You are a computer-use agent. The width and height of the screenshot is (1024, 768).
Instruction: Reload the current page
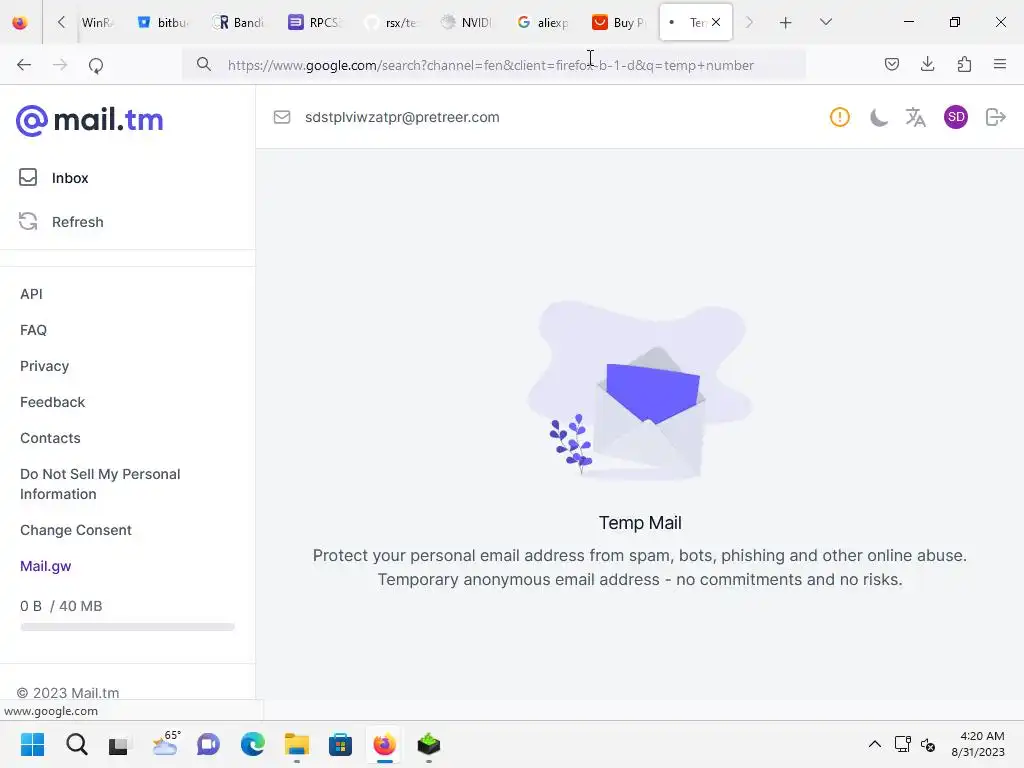(x=96, y=65)
